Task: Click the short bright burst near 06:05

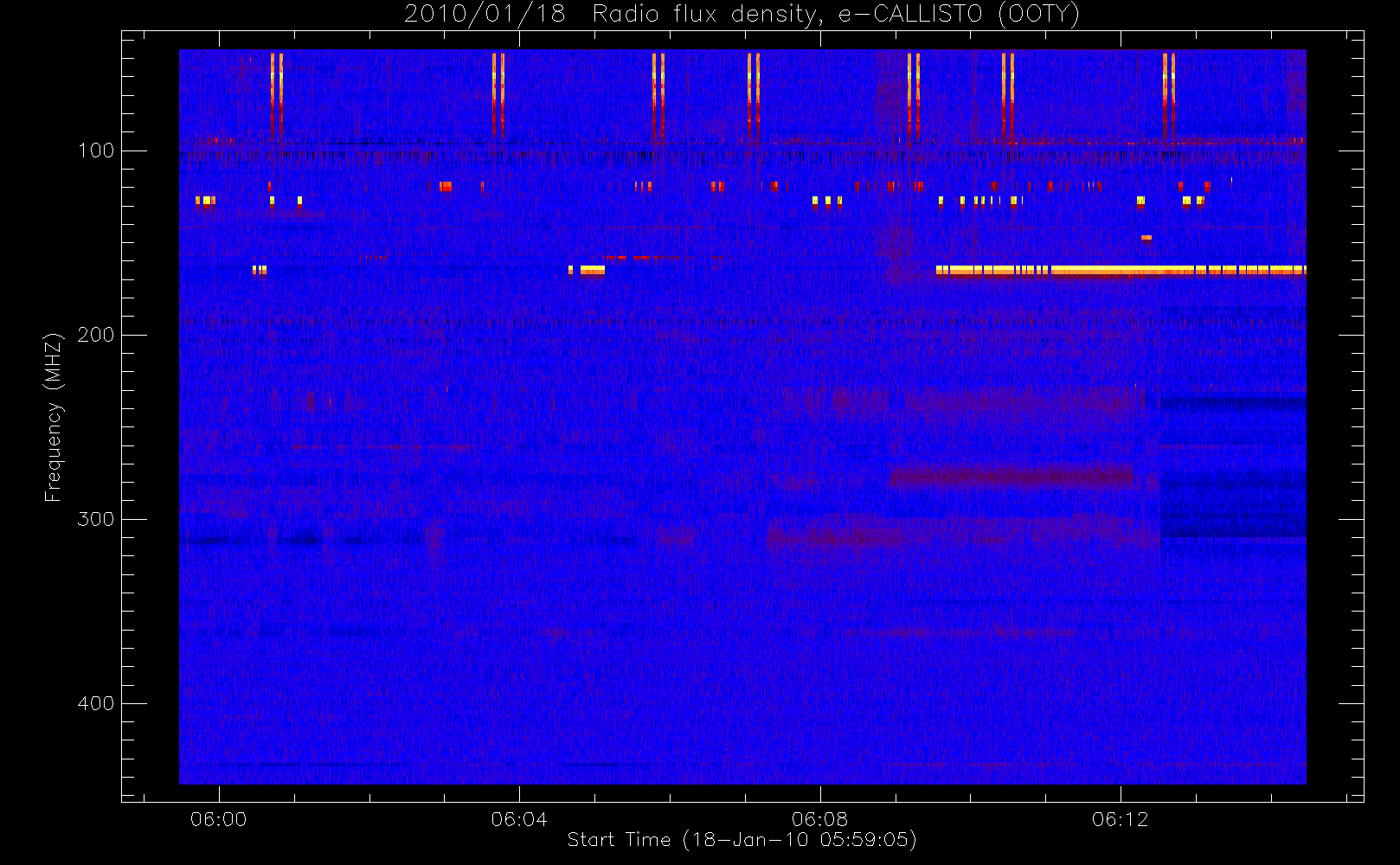Action: point(592,271)
